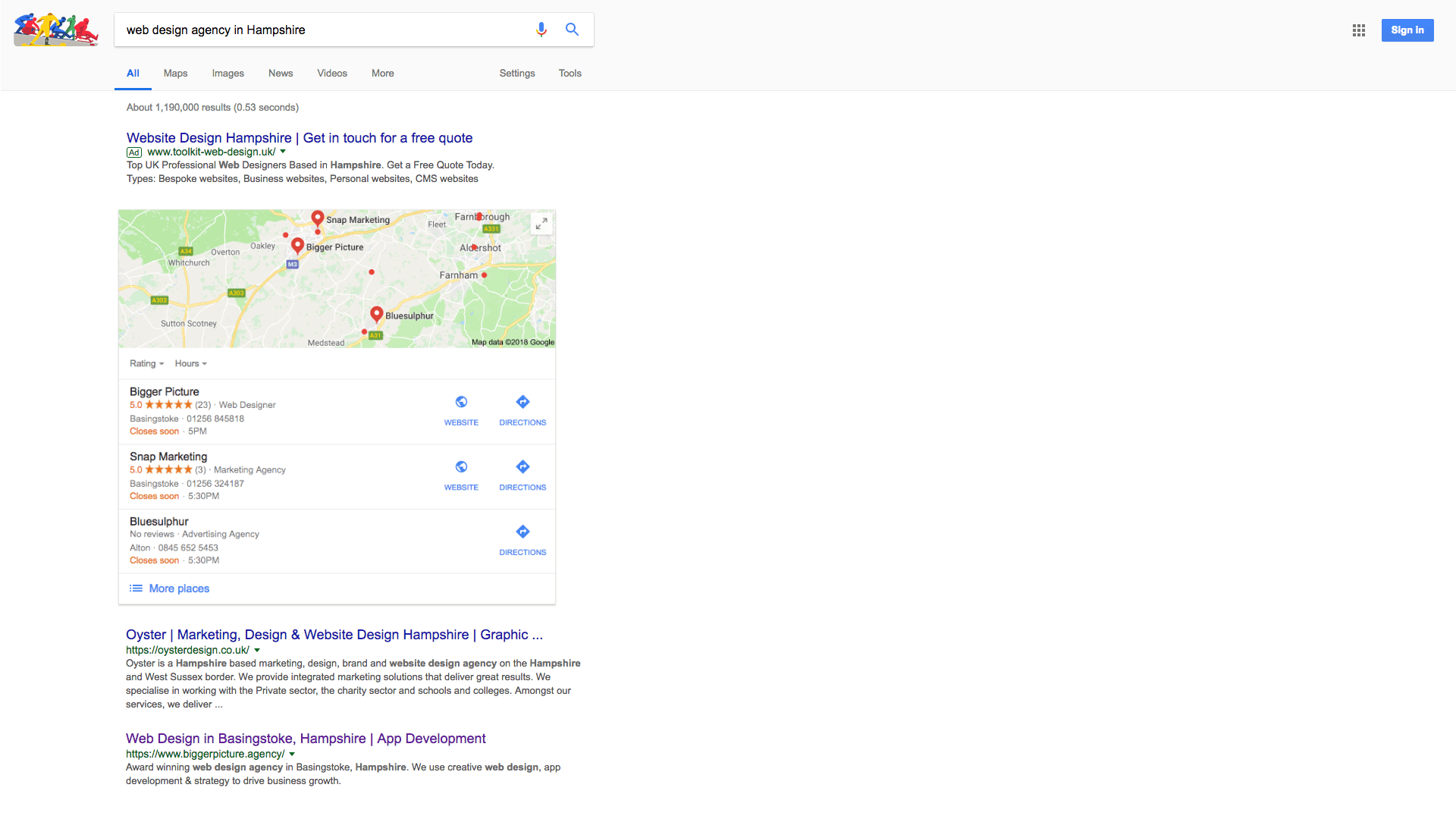Open search Settings menu
Screen dimensions: 1456x819
[x=517, y=74]
